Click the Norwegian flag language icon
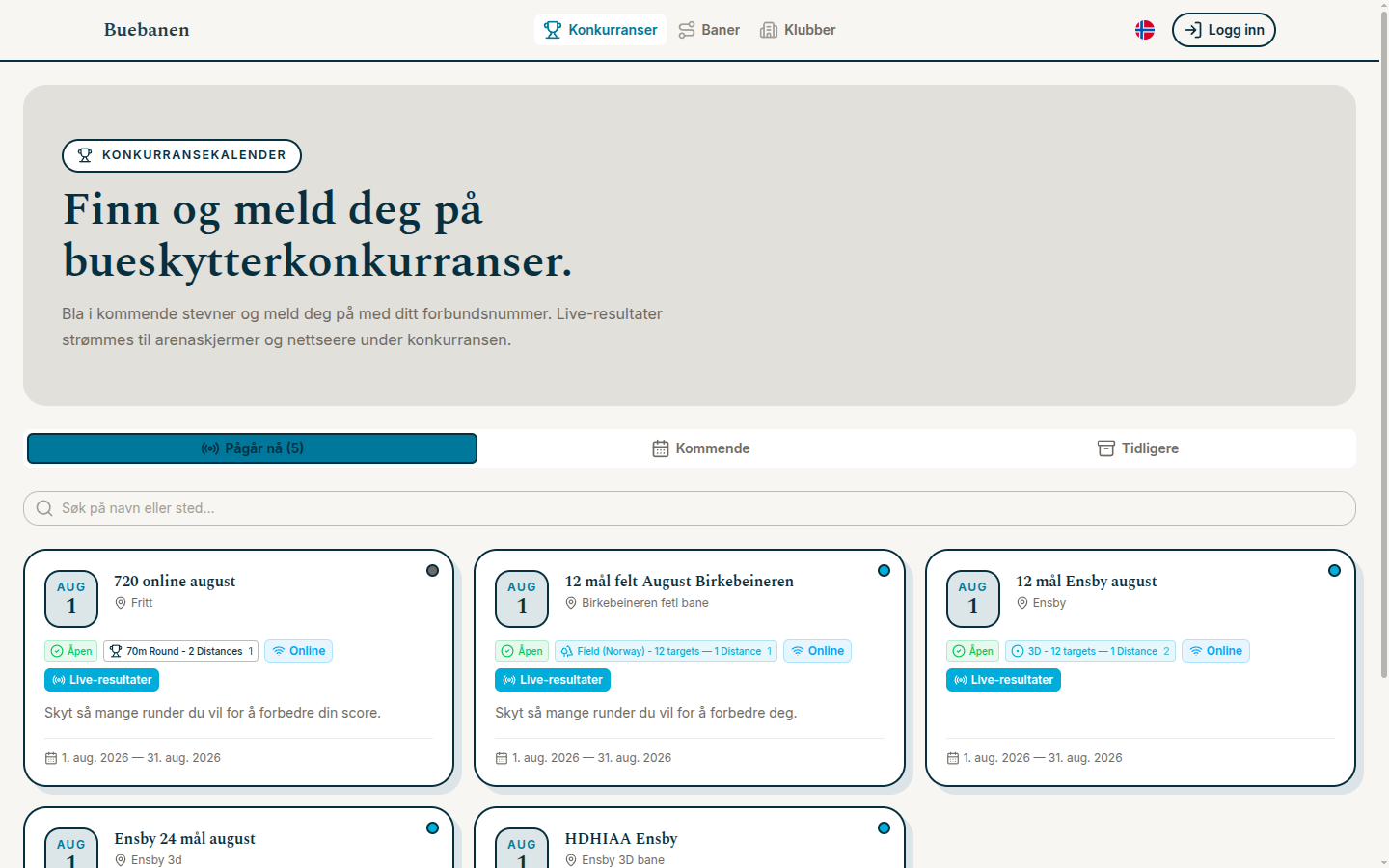The image size is (1389, 868). [1145, 30]
